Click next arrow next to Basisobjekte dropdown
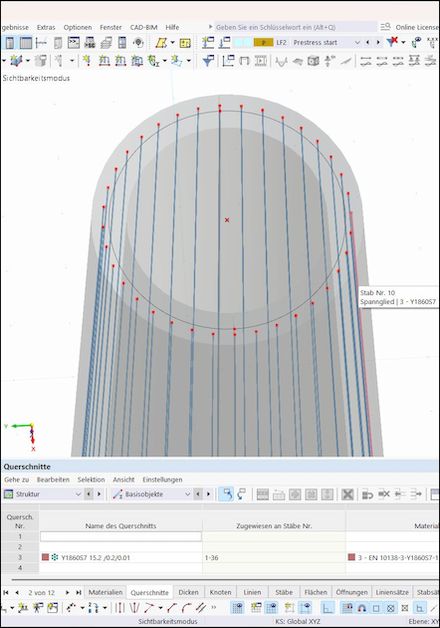Viewport: 440px width, 628px height. [x=208, y=494]
